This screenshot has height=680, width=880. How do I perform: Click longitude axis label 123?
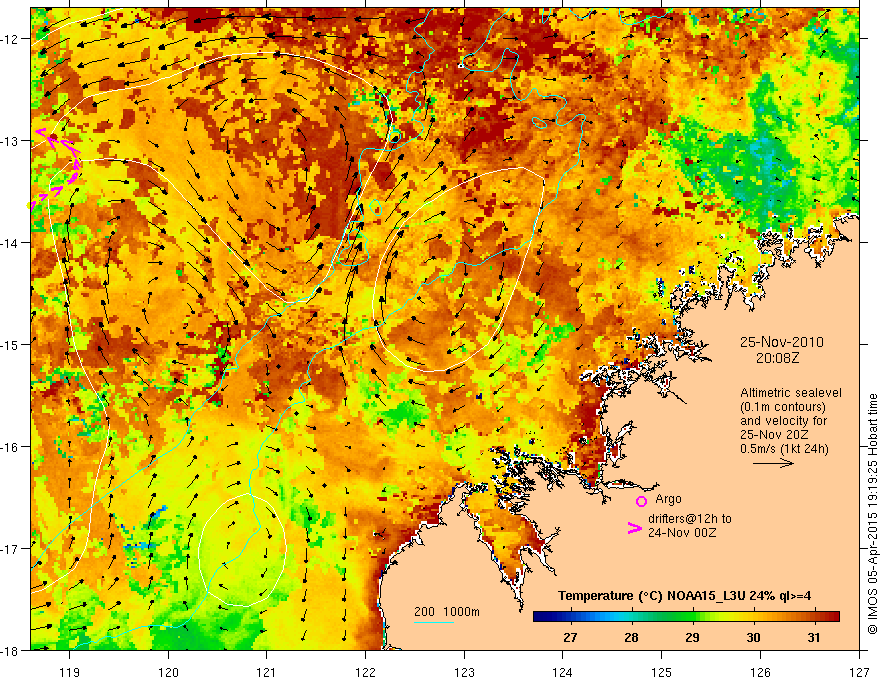point(464,672)
